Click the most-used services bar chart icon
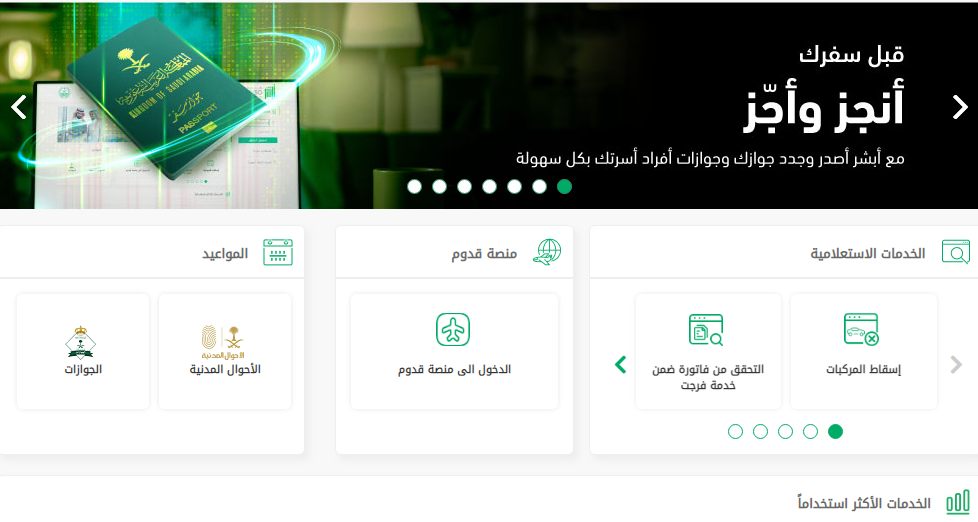978x522 pixels. coord(958,502)
